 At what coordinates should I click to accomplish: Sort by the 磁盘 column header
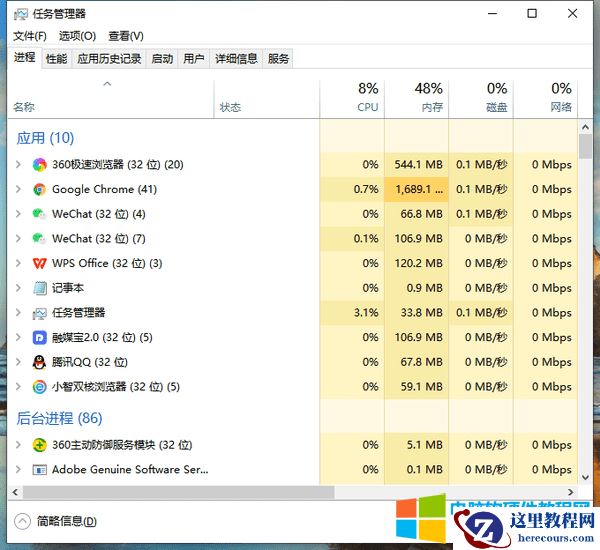click(481, 99)
